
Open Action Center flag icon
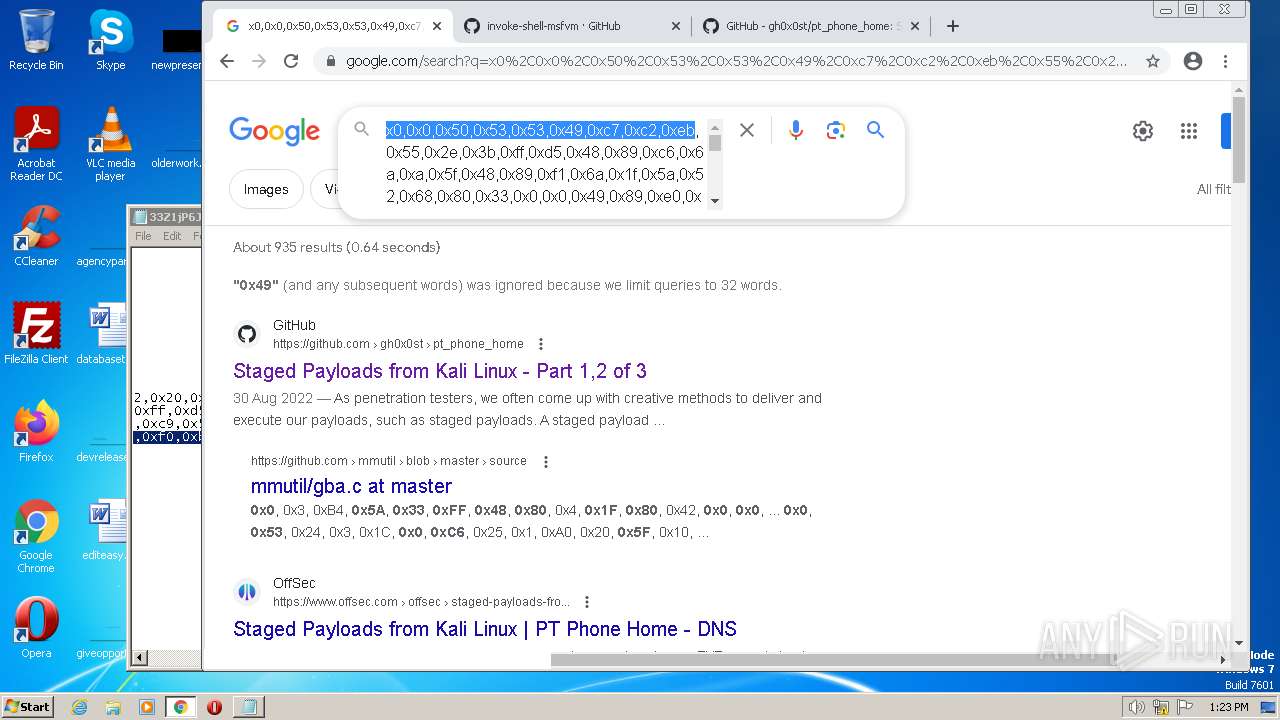click(x=1185, y=707)
